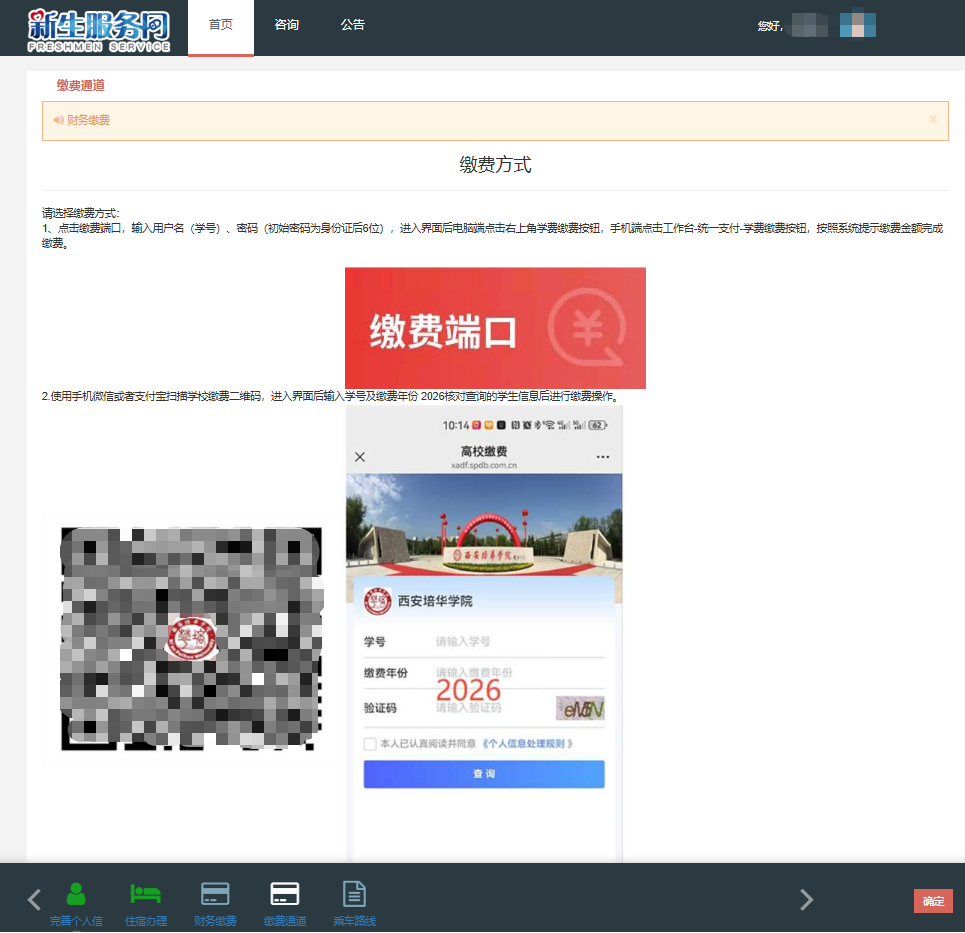
Task: Go to next step with right chevron
Action: coord(806,899)
